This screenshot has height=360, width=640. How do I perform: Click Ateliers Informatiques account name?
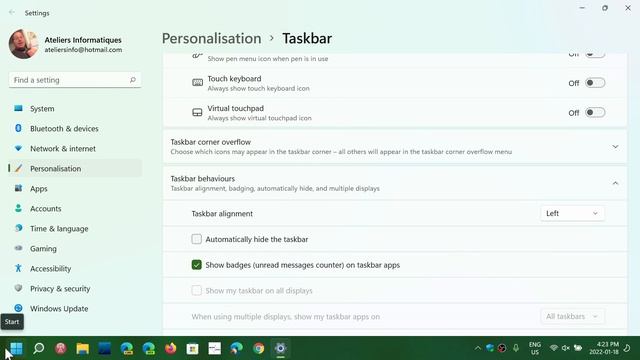click(83, 40)
